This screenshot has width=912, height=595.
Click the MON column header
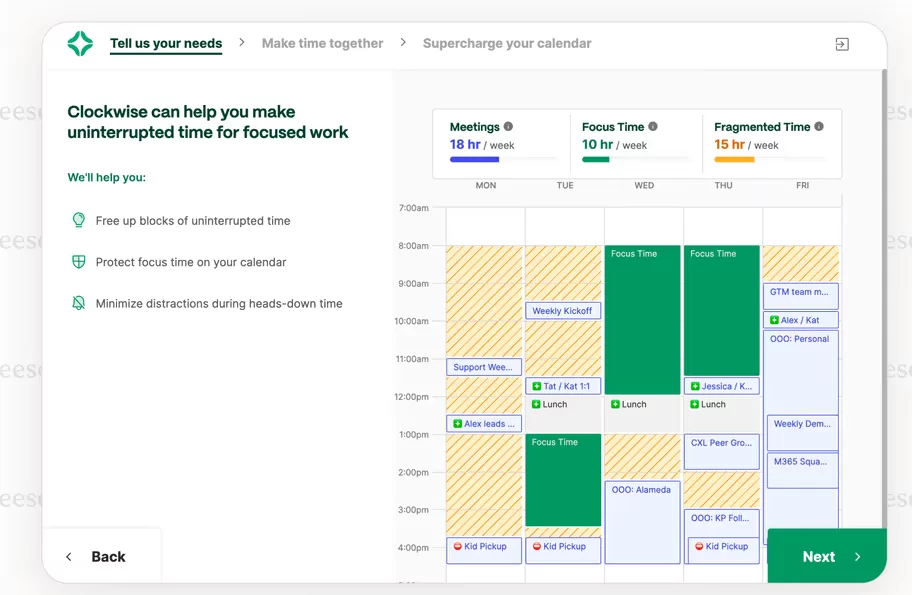point(486,185)
